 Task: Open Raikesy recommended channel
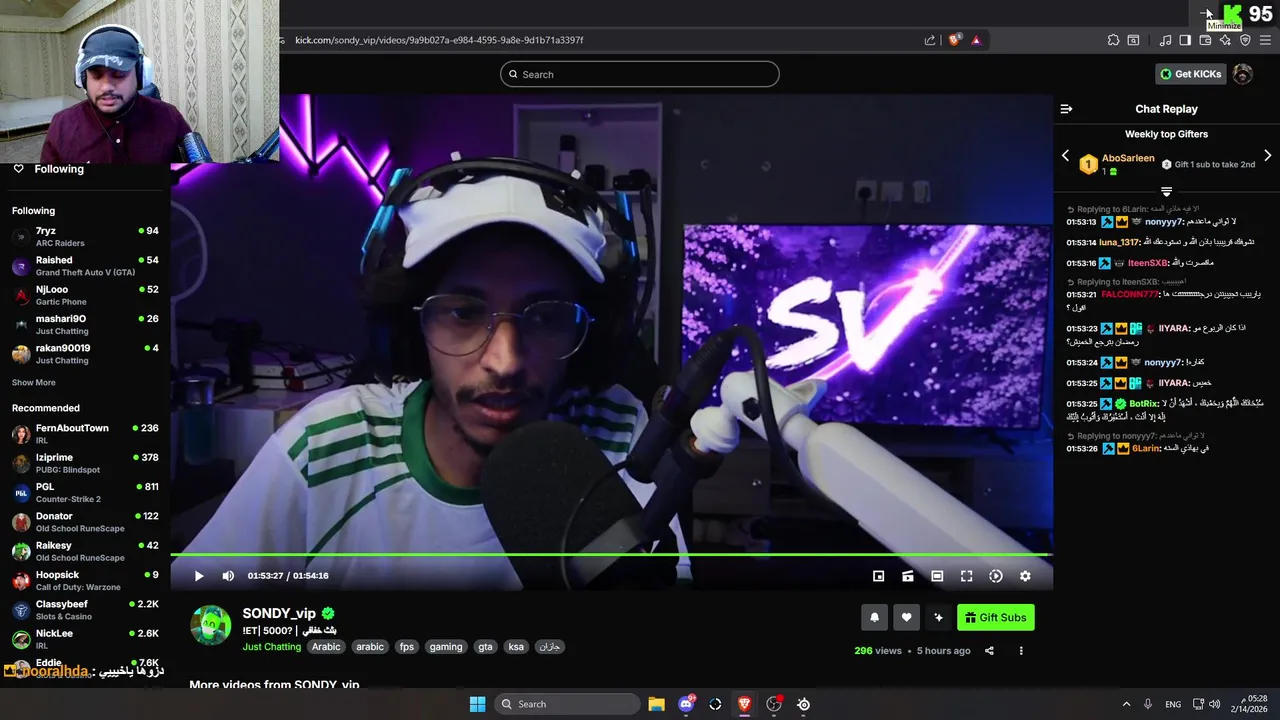tap(85, 551)
